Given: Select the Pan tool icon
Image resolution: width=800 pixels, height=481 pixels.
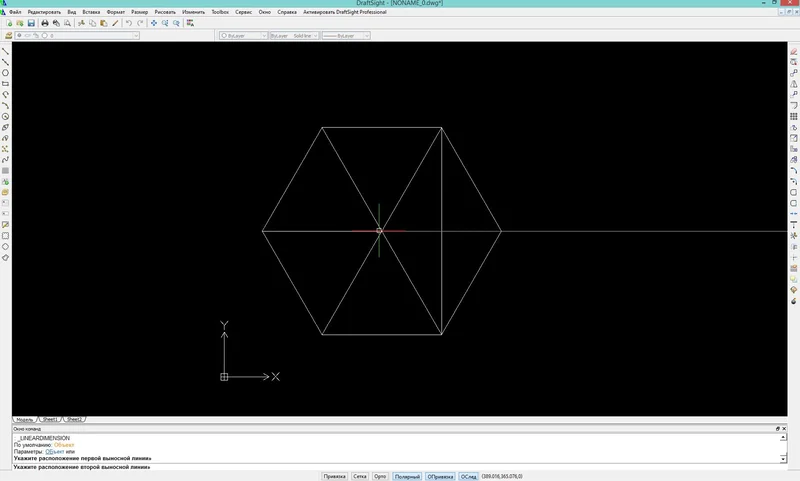Looking at the screenshot, I should coord(153,23).
